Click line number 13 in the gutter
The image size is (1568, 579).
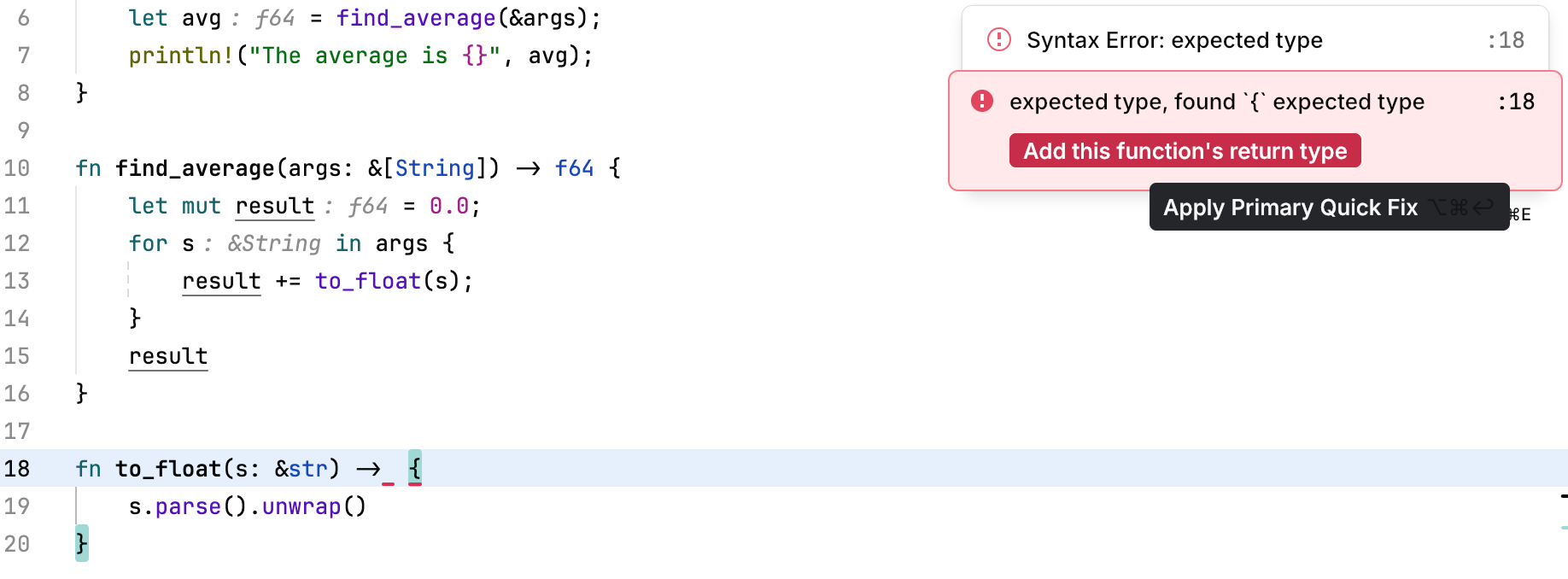click(17, 281)
